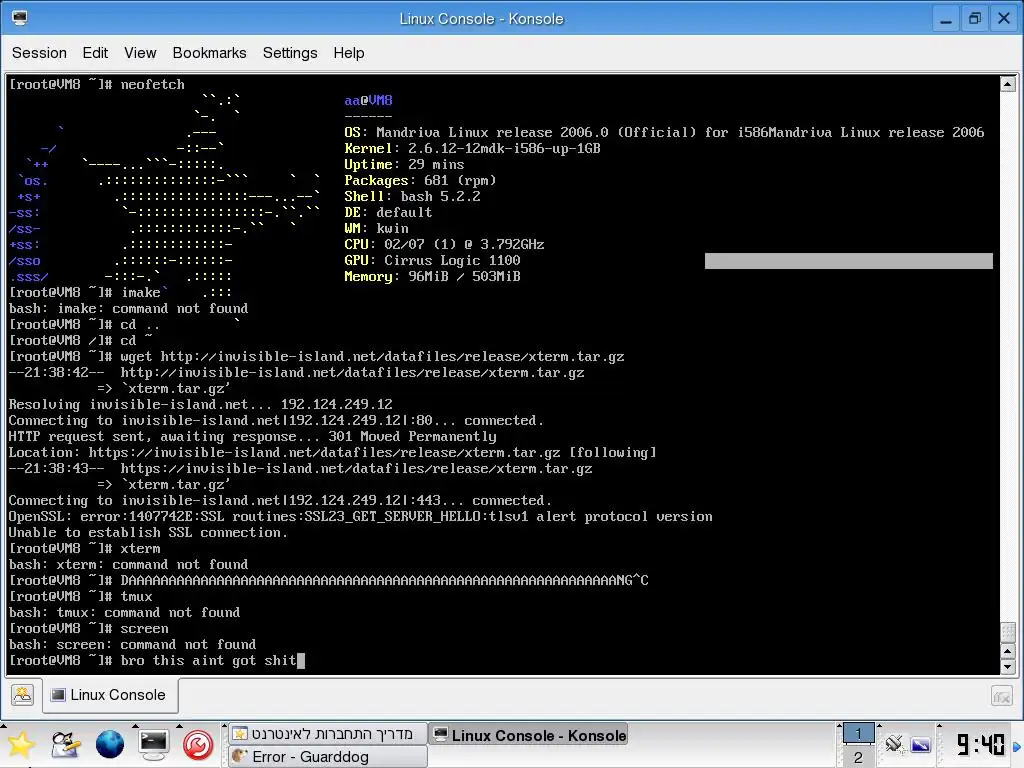
Task: Click the 'Memory: 96MiB / 503MiB' line
Action: tap(432, 276)
